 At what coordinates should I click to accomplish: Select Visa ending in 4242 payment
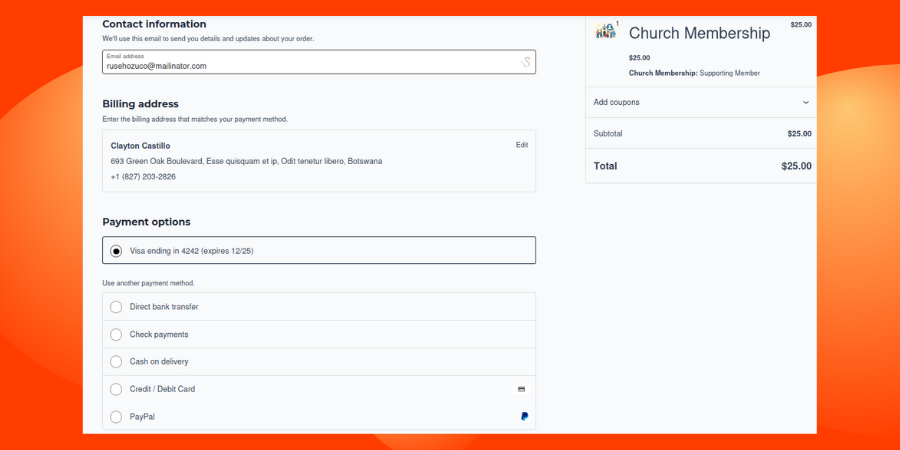(319, 250)
